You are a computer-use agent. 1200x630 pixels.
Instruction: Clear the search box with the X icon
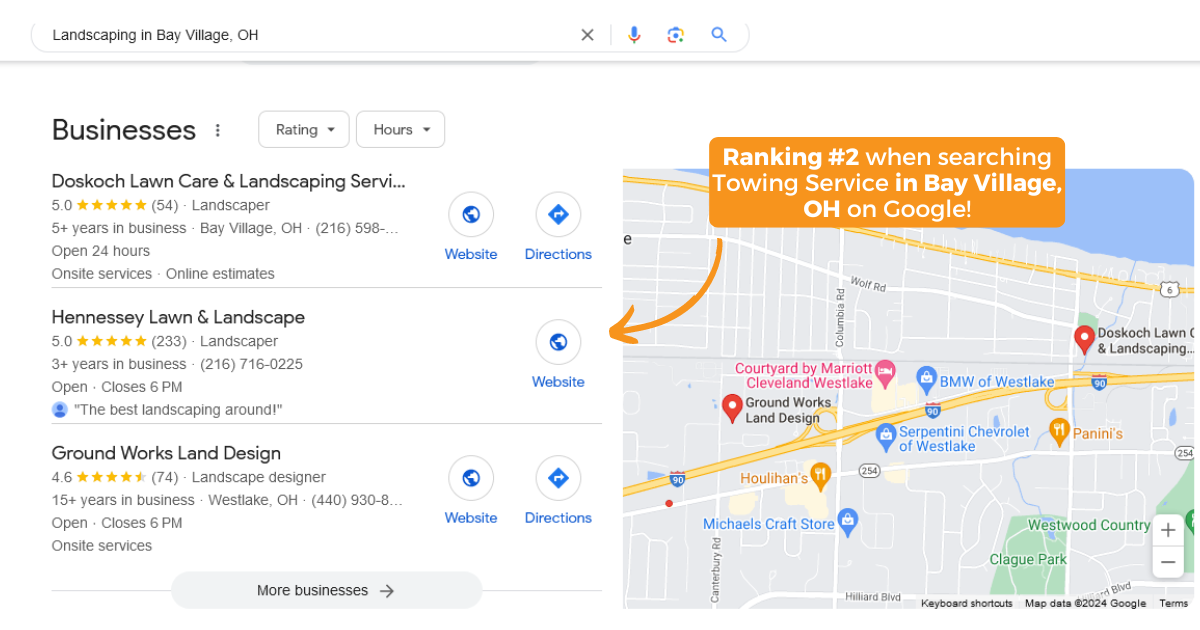pyautogui.click(x=587, y=35)
